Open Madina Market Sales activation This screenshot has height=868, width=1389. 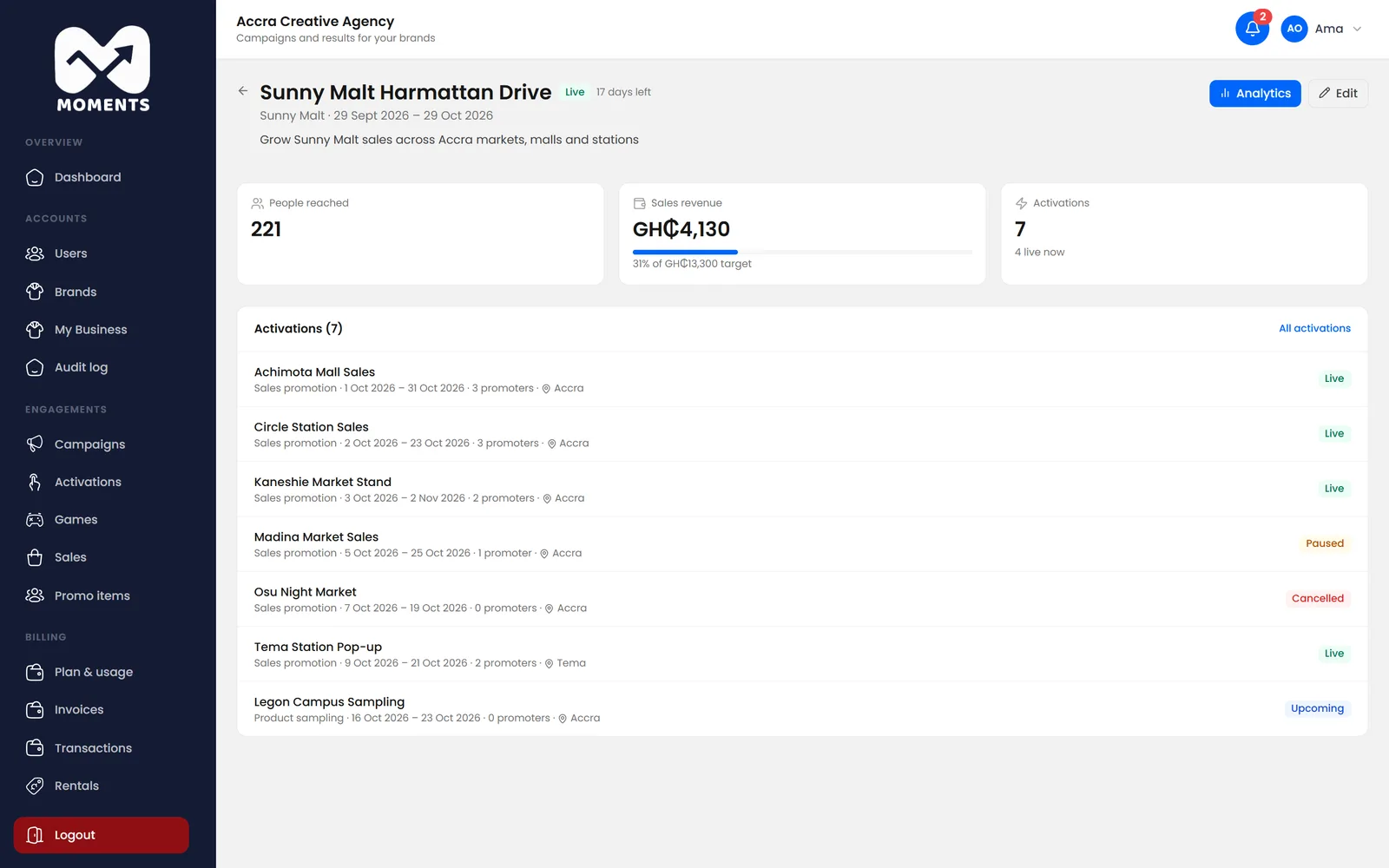(x=802, y=544)
